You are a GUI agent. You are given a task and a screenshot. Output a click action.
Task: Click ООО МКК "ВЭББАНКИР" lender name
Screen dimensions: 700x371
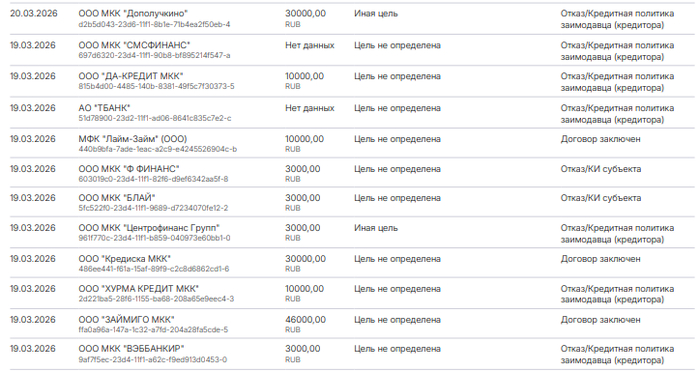click(131, 349)
